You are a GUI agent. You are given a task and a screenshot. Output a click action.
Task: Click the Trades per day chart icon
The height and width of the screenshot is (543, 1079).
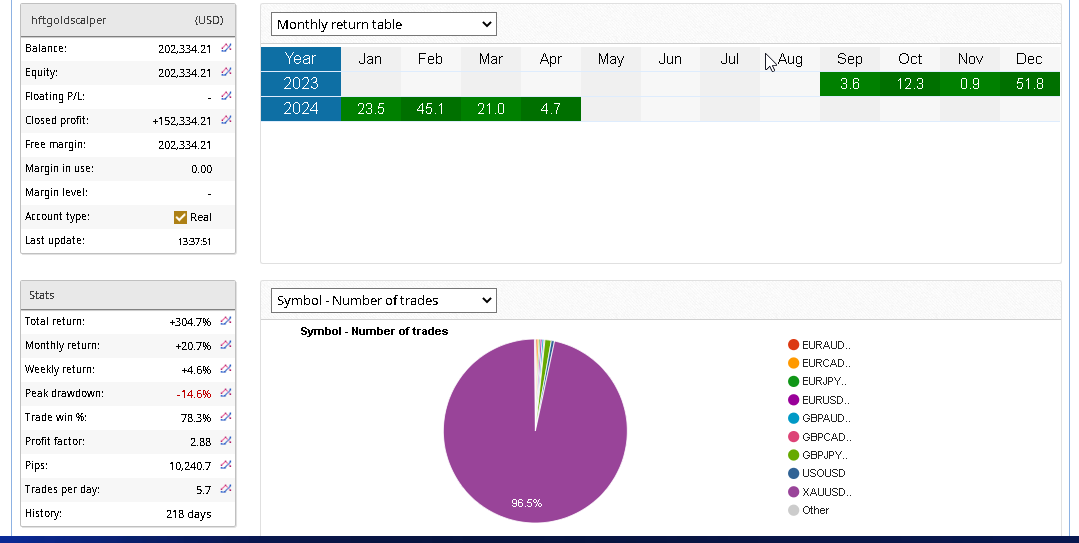226,489
